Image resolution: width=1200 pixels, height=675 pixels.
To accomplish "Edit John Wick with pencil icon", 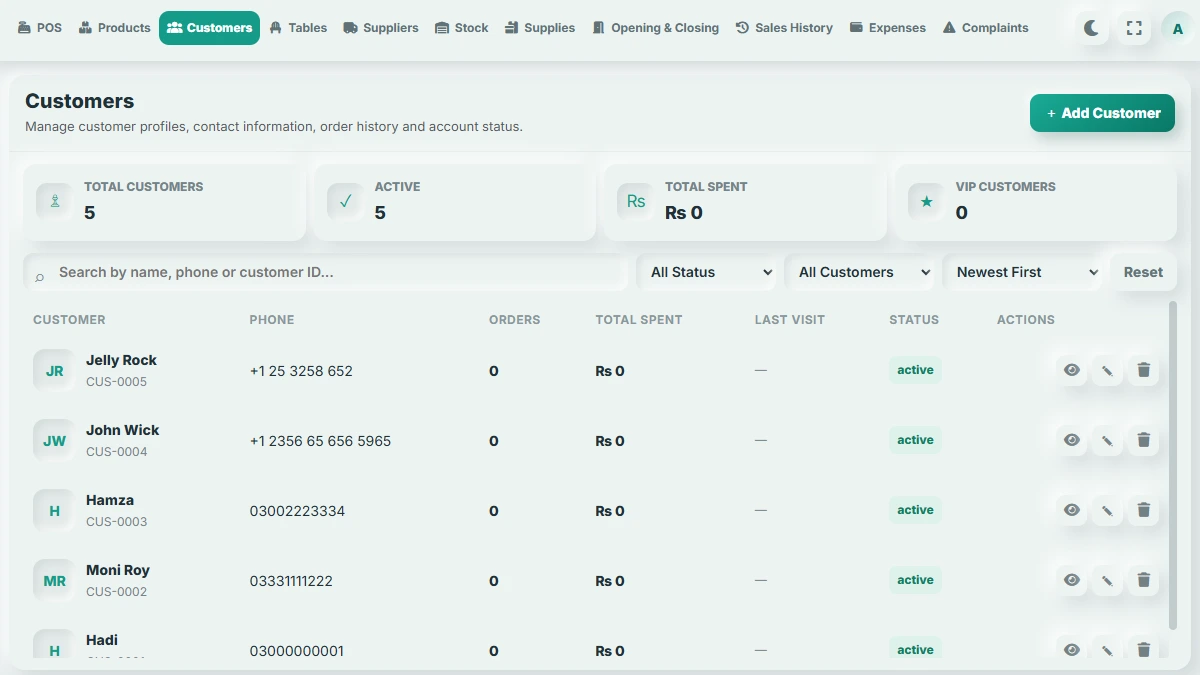I will pyautogui.click(x=1107, y=440).
